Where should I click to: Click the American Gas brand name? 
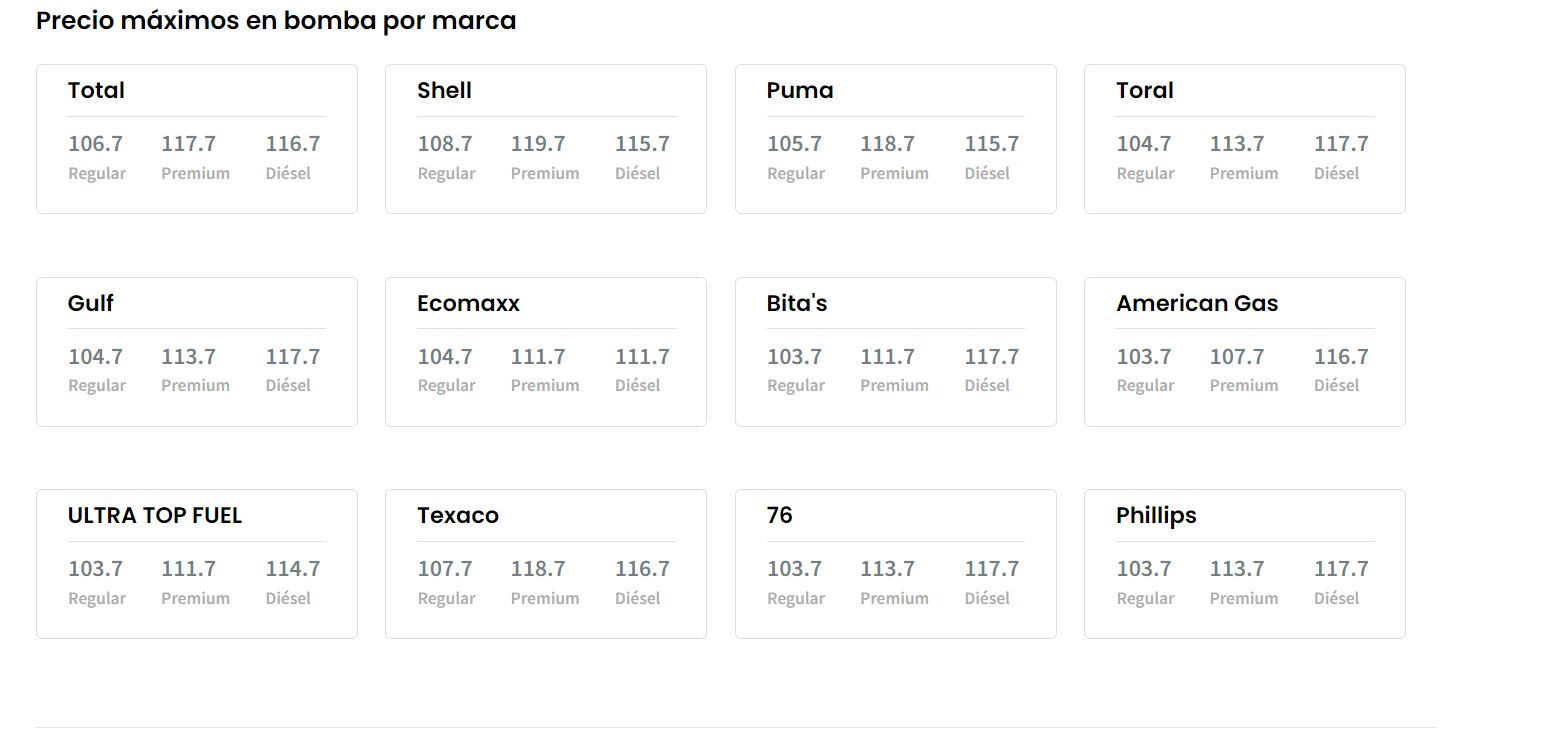tap(1197, 303)
